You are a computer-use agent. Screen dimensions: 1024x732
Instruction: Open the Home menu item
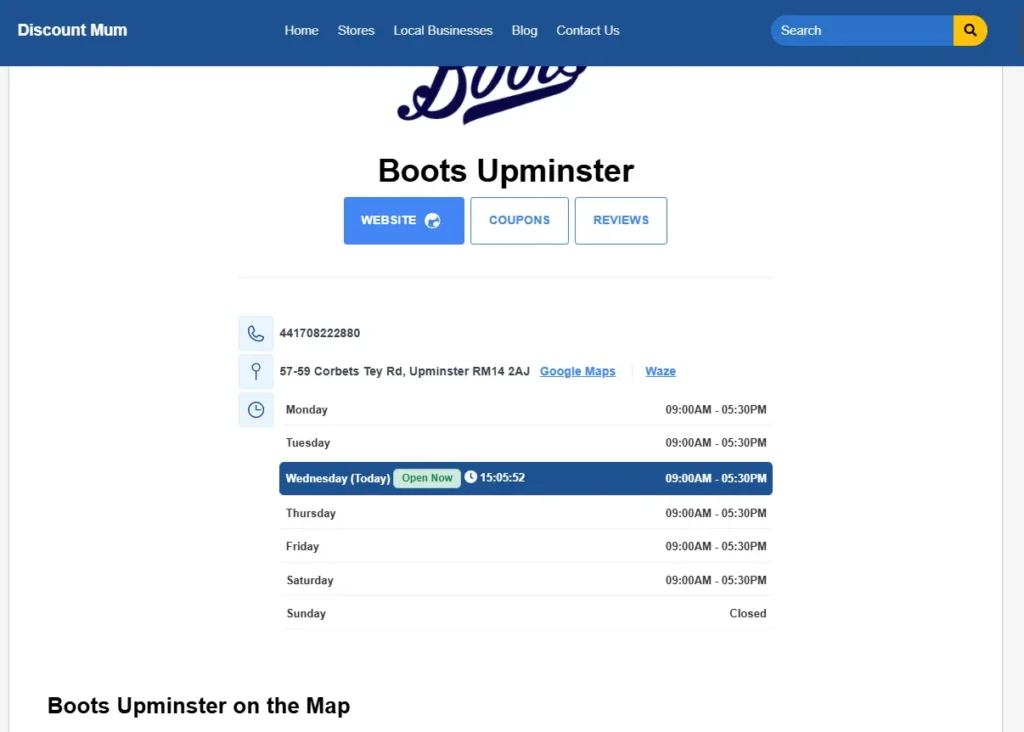point(301,31)
